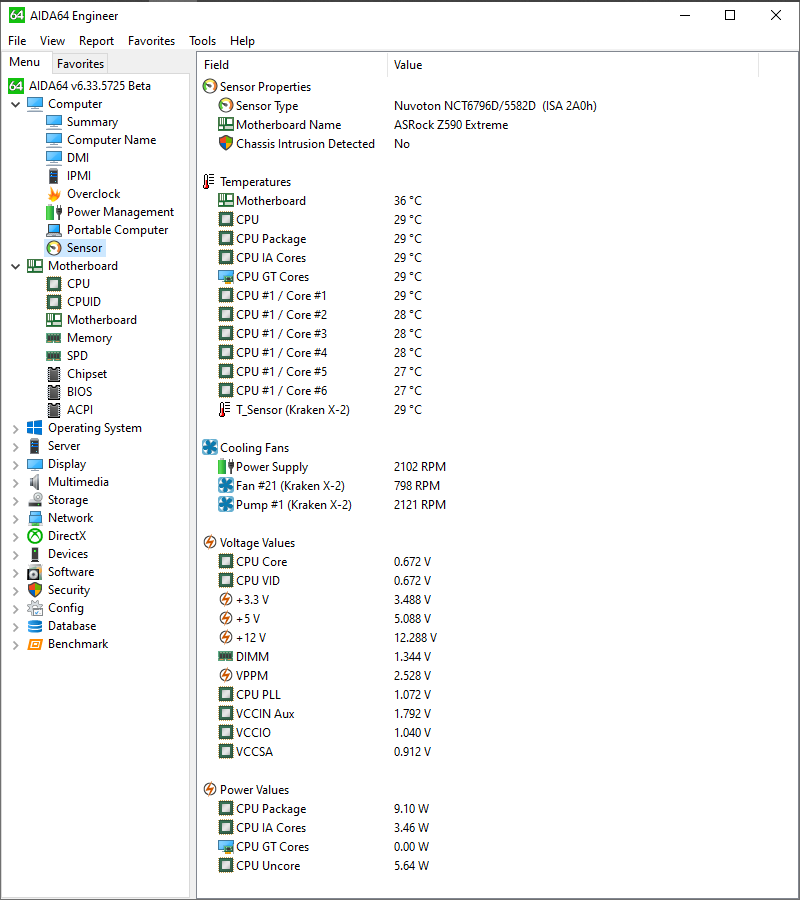Viewport: 800px width, 900px height.
Task: Open the Help menu
Action: [242, 41]
